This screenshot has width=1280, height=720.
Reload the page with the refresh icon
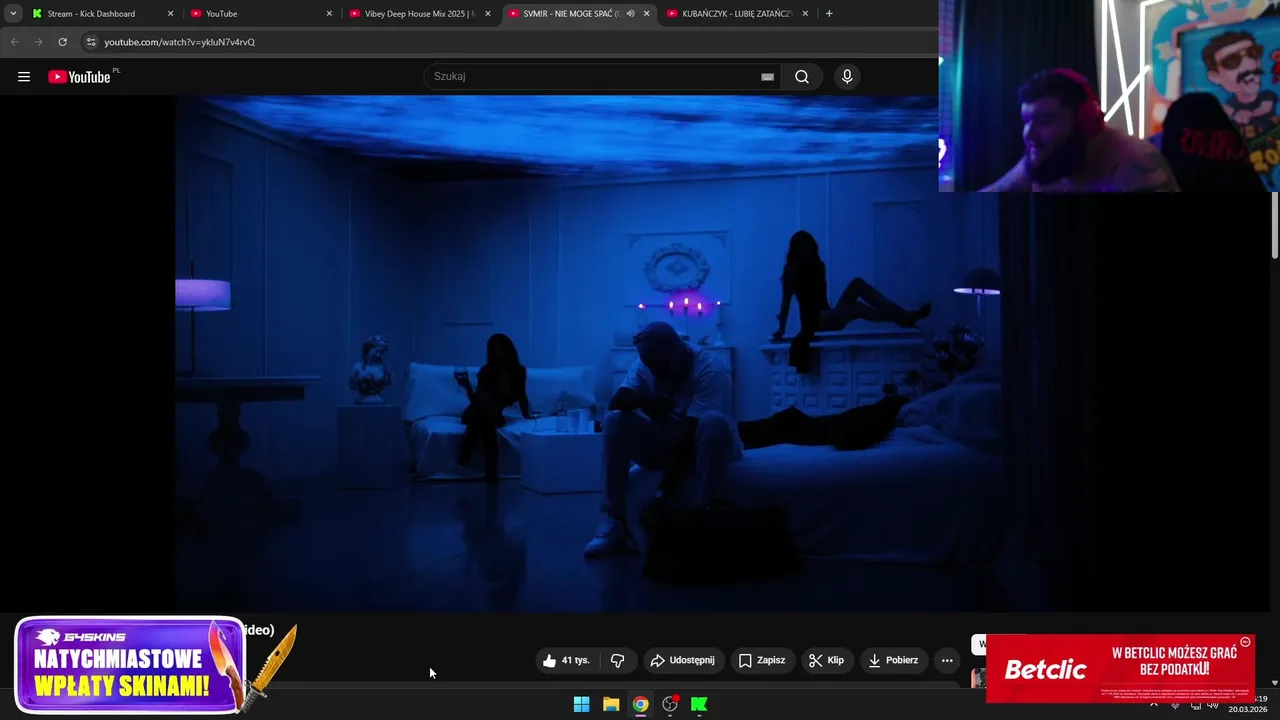[x=62, y=42]
